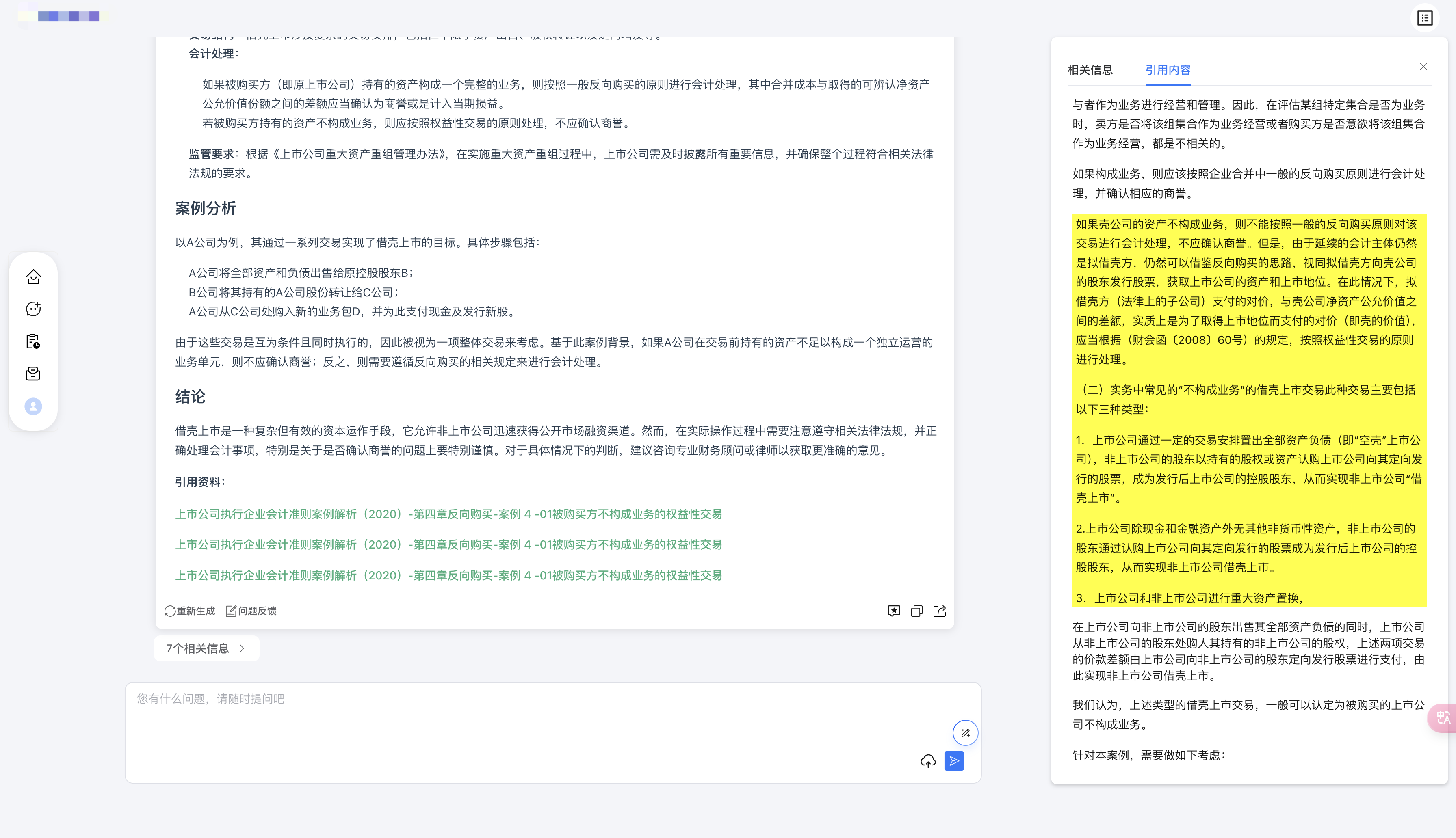Open first green citation link
Screen dimensions: 1456x838
(x=448, y=514)
